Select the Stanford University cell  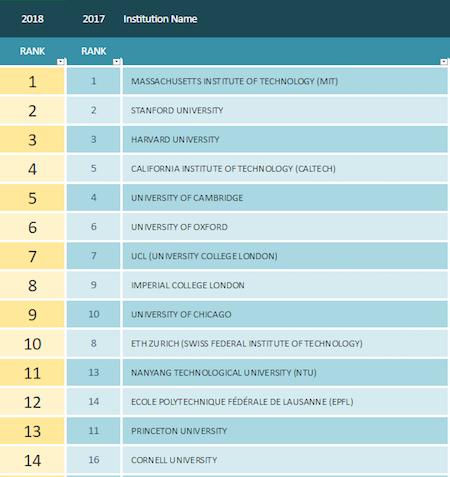click(x=285, y=110)
